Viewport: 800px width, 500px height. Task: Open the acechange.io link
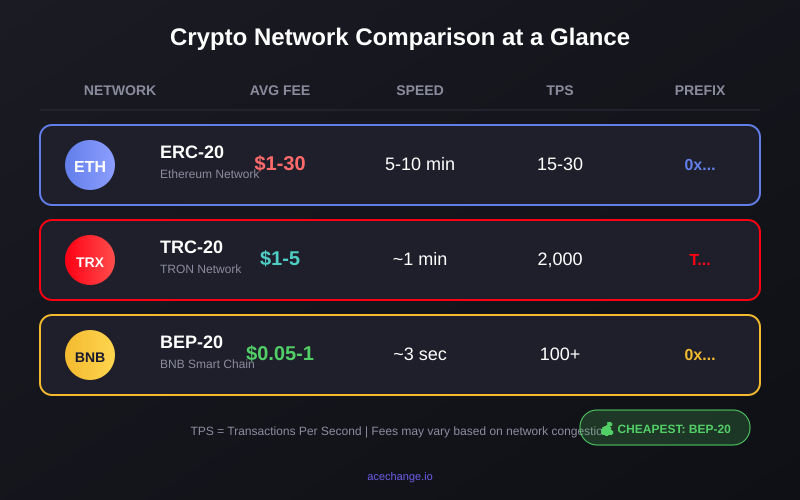coord(400,476)
